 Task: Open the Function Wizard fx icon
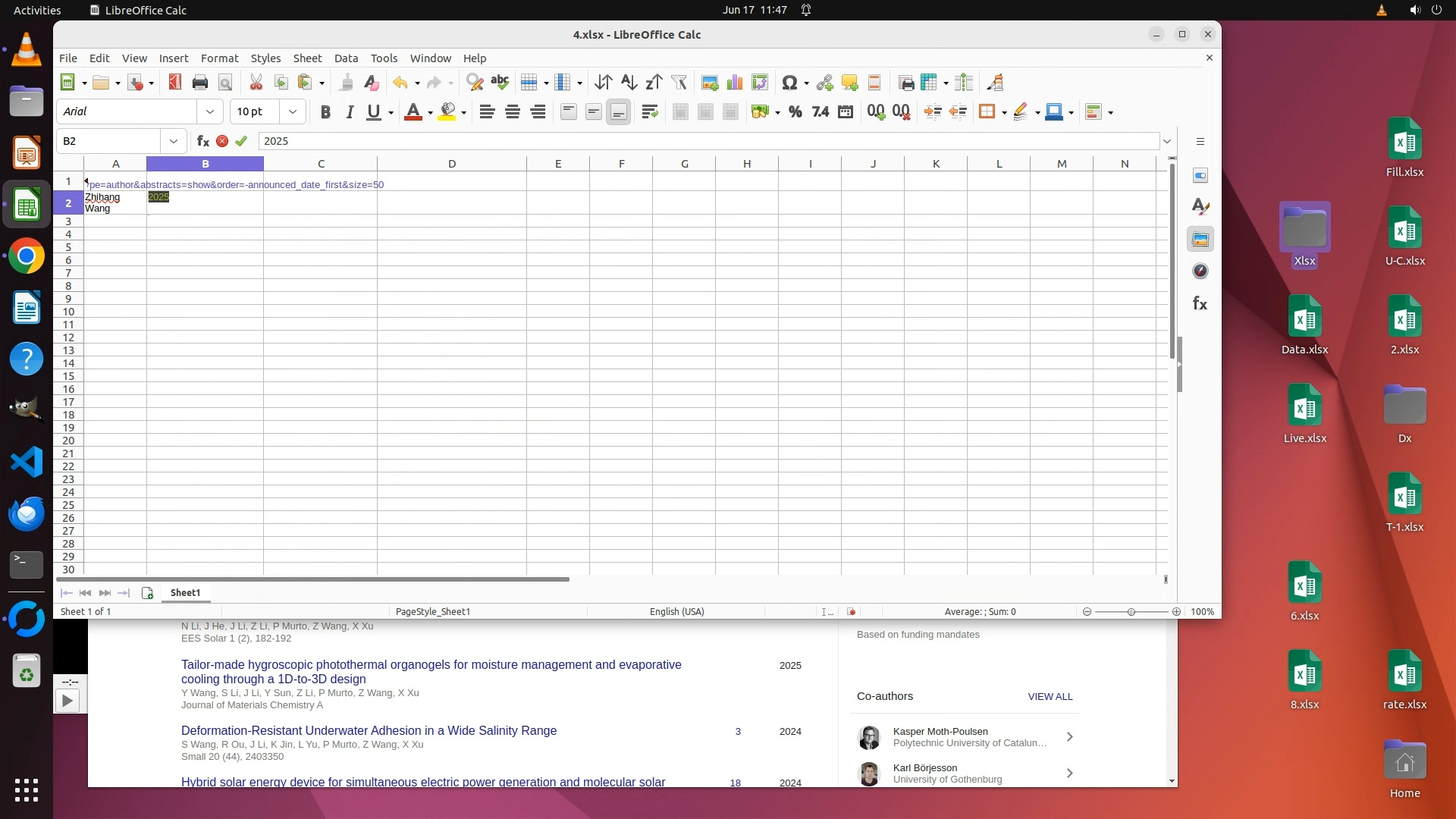coord(202,141)
